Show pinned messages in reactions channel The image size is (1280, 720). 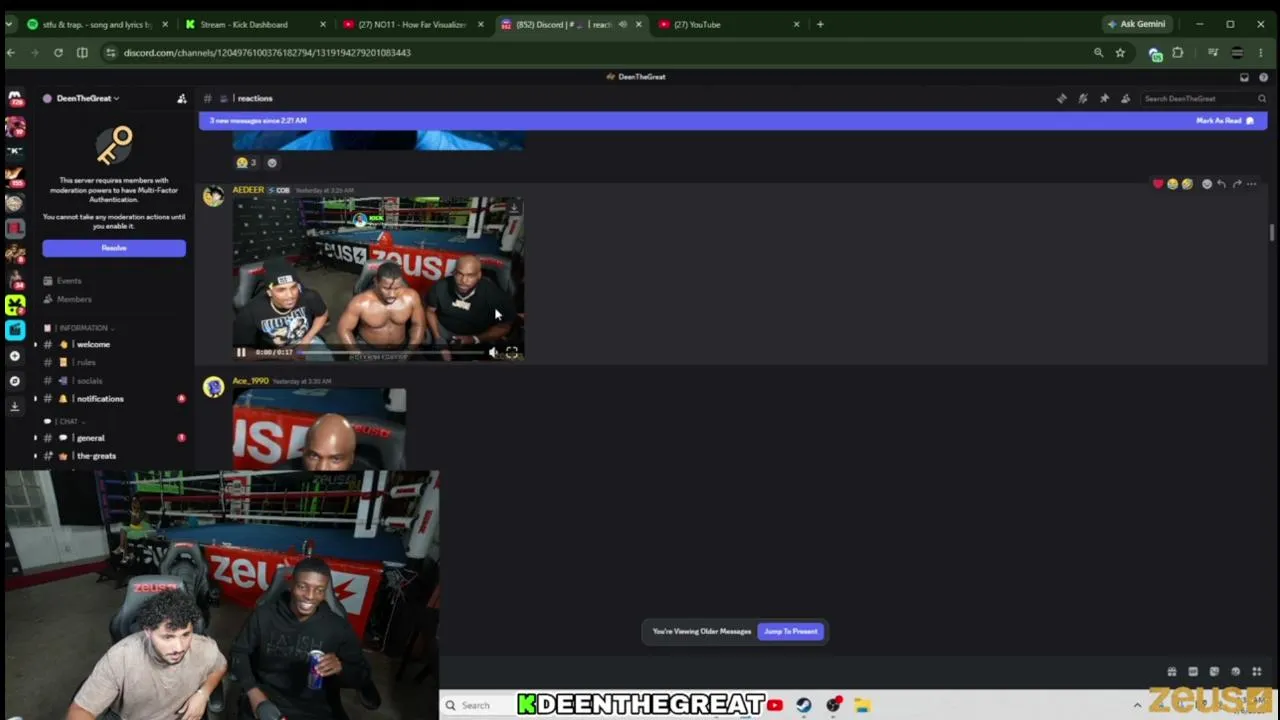coord(1104,98)
